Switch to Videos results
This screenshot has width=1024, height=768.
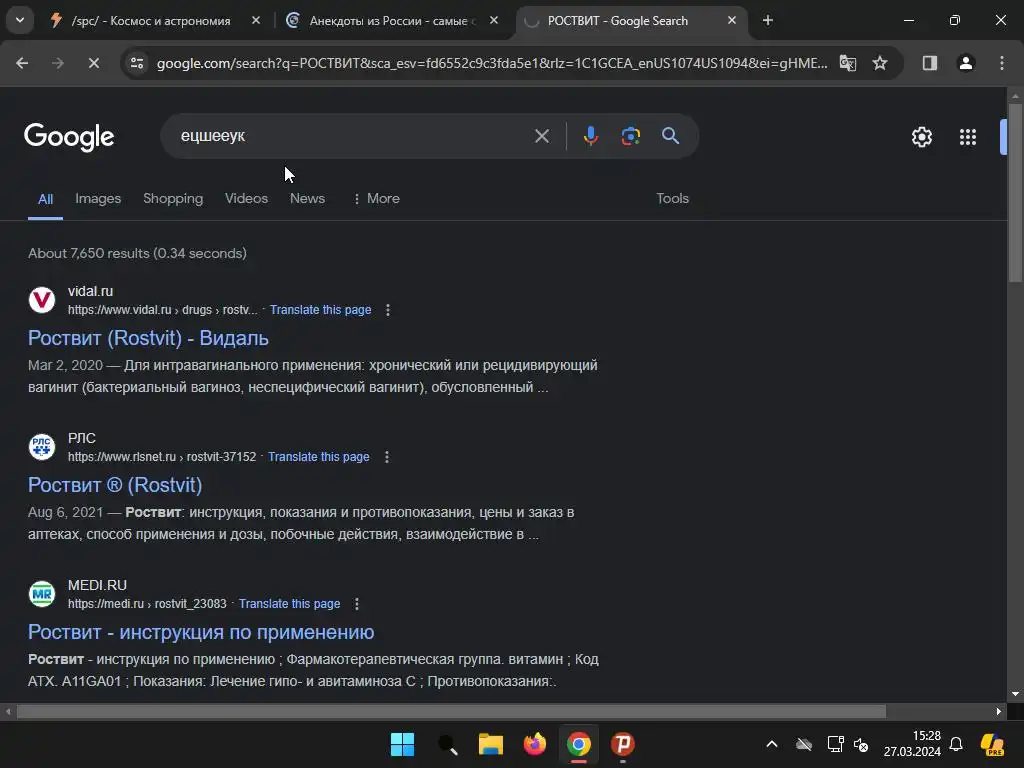pos(246,199)
